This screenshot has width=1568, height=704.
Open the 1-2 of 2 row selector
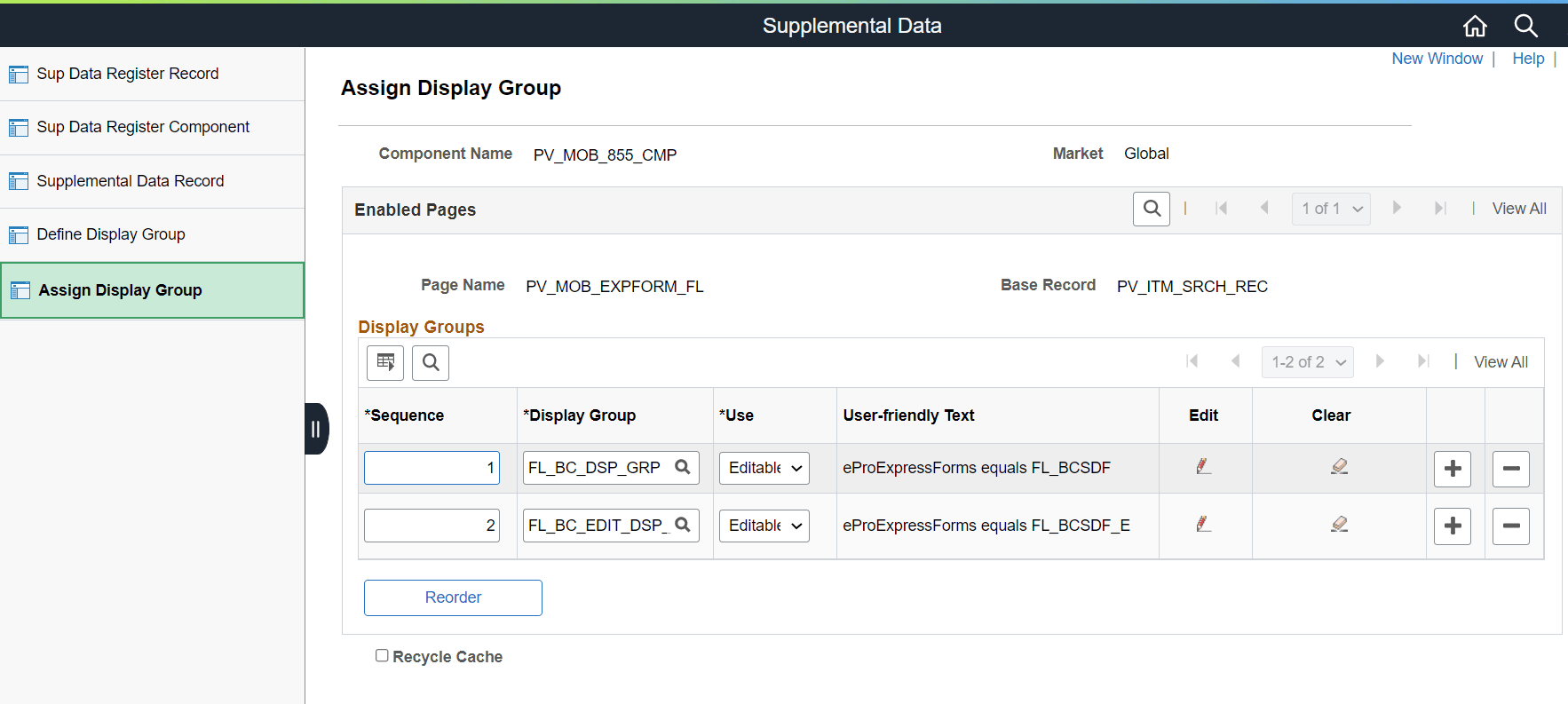[x=1308, y=362]
